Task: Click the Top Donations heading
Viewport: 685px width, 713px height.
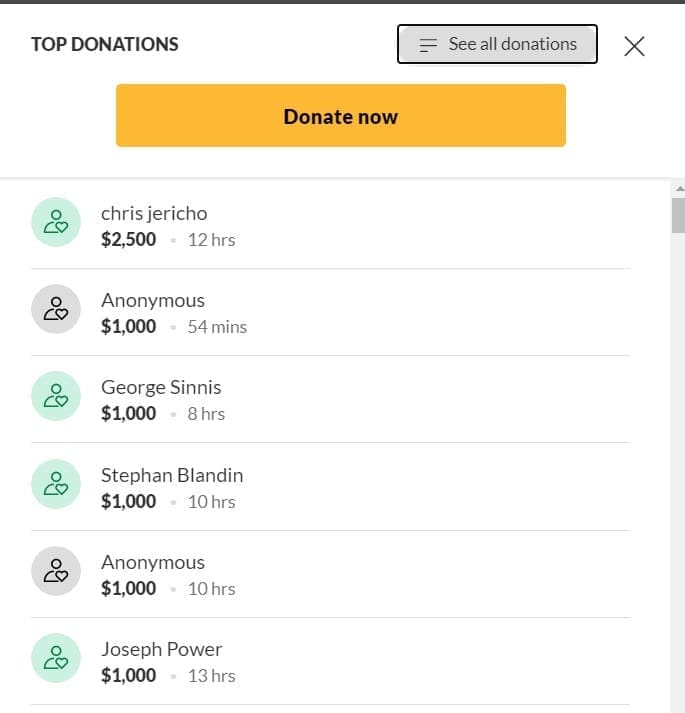Action: (105, 44)
